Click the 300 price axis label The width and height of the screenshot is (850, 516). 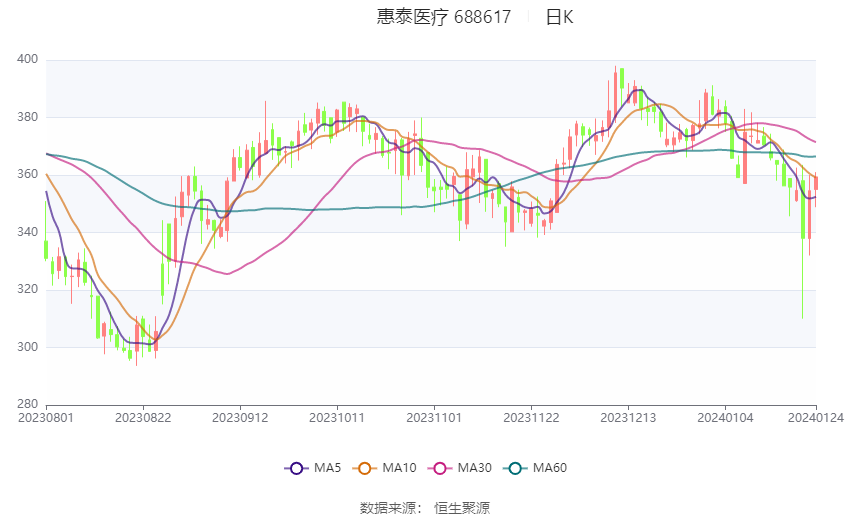[x=28, y=347]
